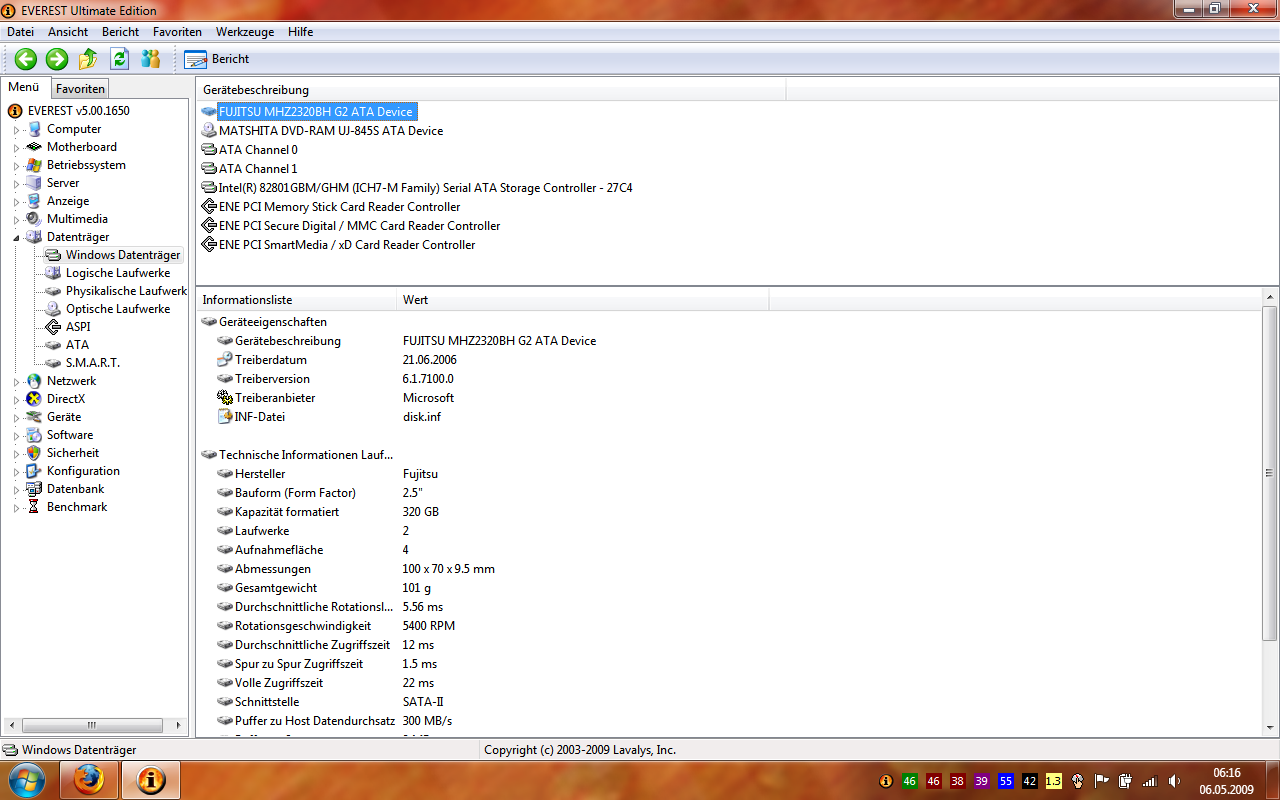Select ATA Channel 1 in device list

(x=258, y=169)
